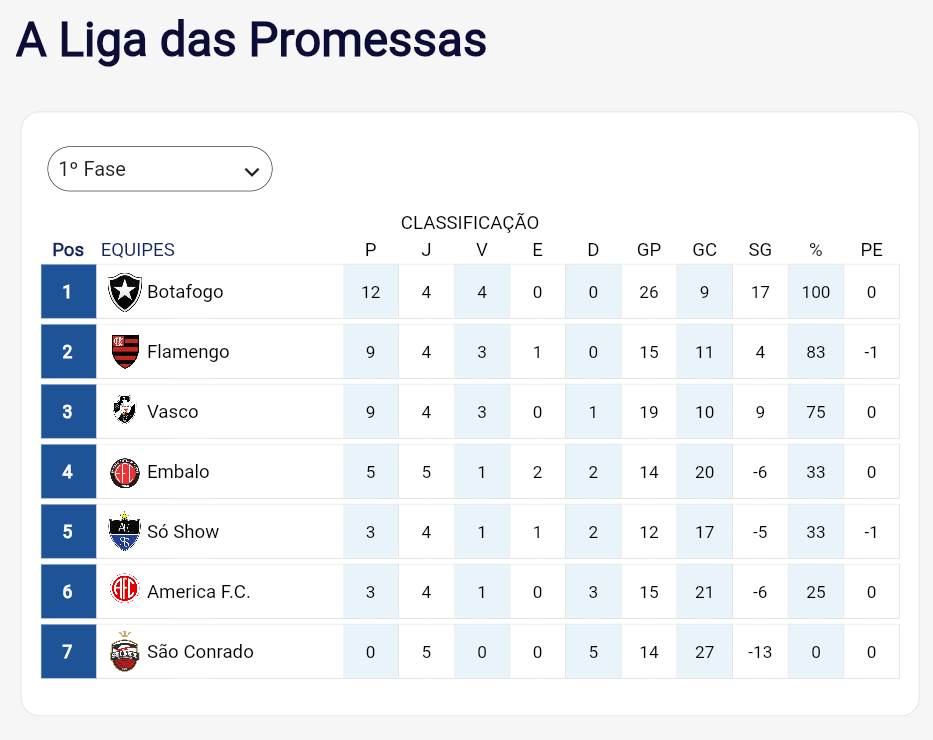
Task: Click the Botafogo team crest icon
Action: point(125,292)
